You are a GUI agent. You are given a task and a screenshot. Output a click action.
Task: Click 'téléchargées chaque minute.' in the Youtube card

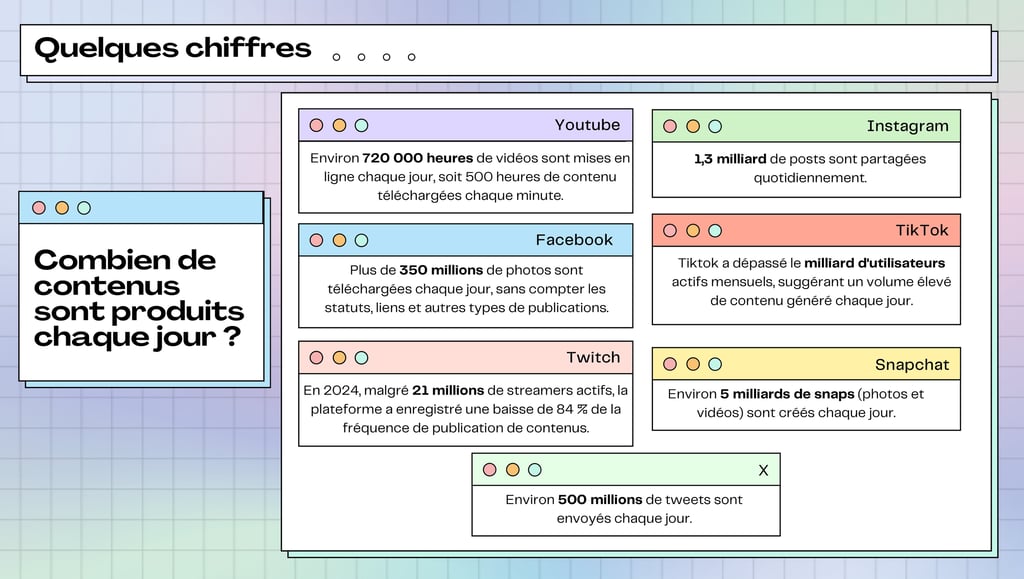pos(470,196)
